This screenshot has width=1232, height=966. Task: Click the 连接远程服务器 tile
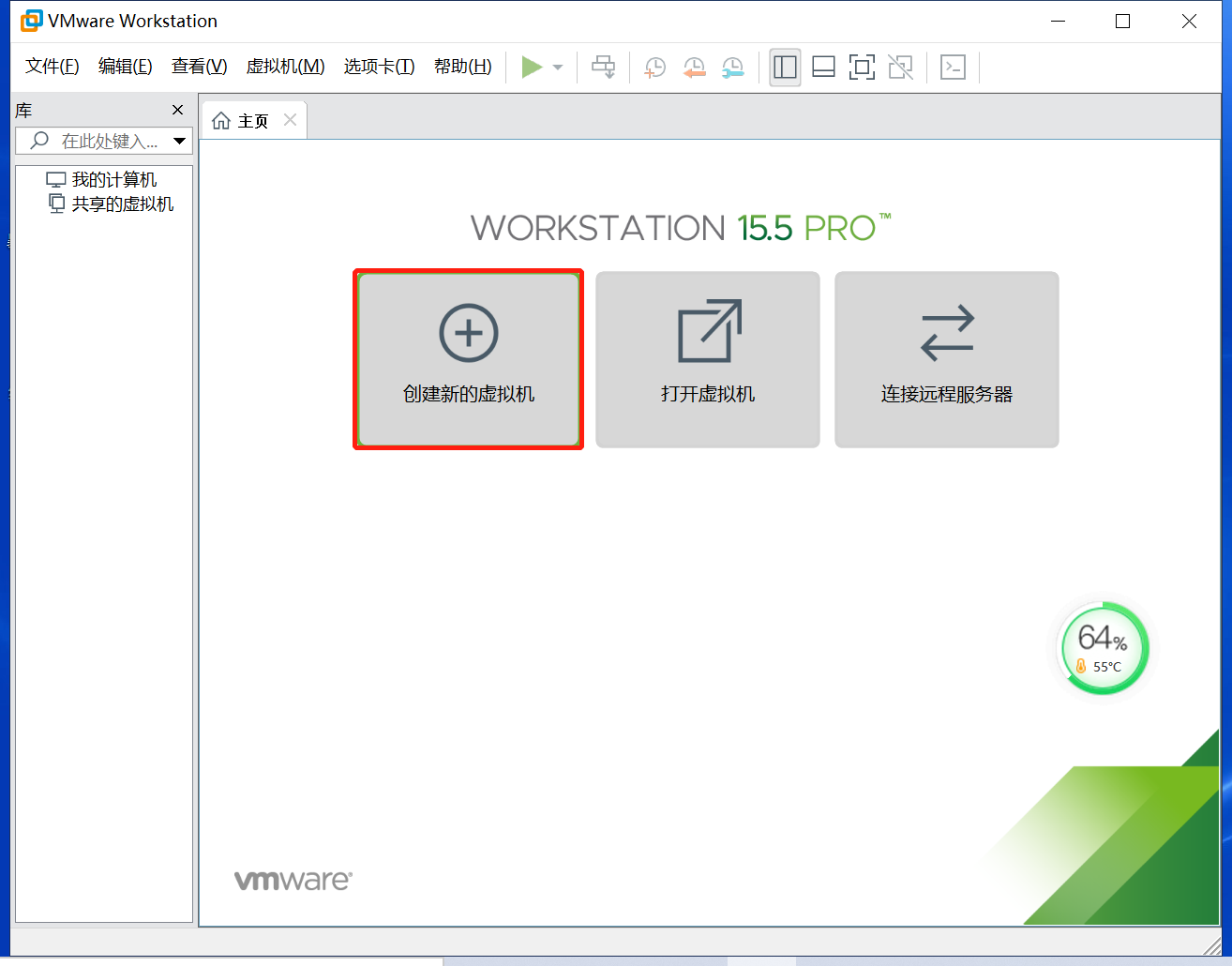pyautogui.click(x=947, y=359)
